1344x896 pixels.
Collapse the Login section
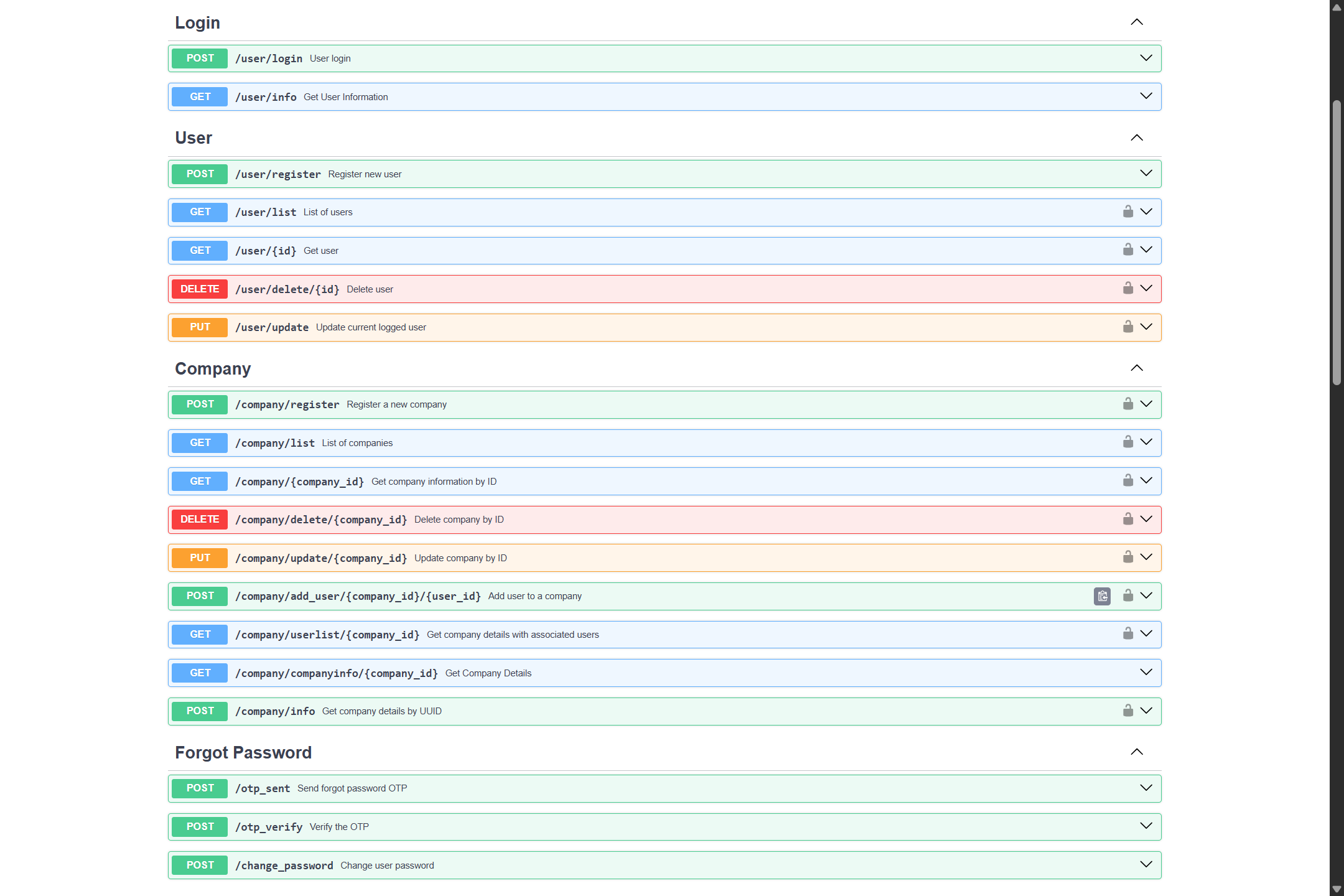coord(1136,22)
